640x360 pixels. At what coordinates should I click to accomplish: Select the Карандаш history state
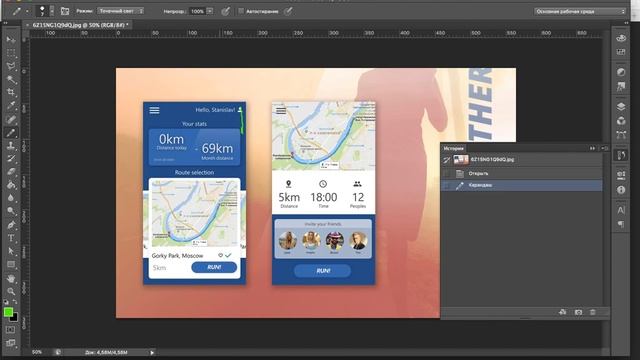[522, 185]
